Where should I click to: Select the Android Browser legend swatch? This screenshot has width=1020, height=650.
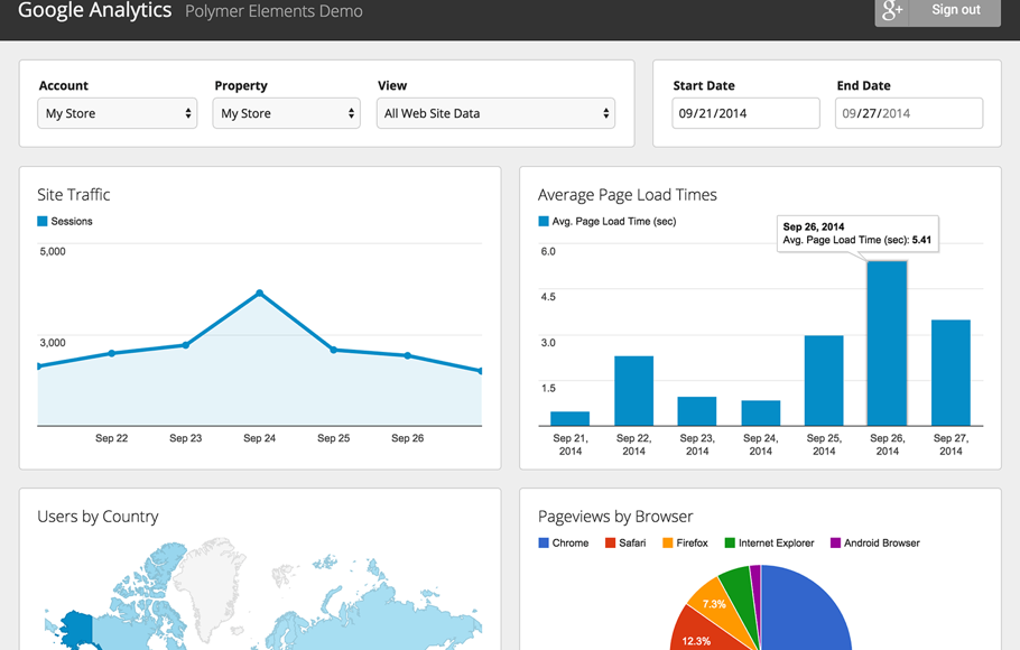(835, 543)
